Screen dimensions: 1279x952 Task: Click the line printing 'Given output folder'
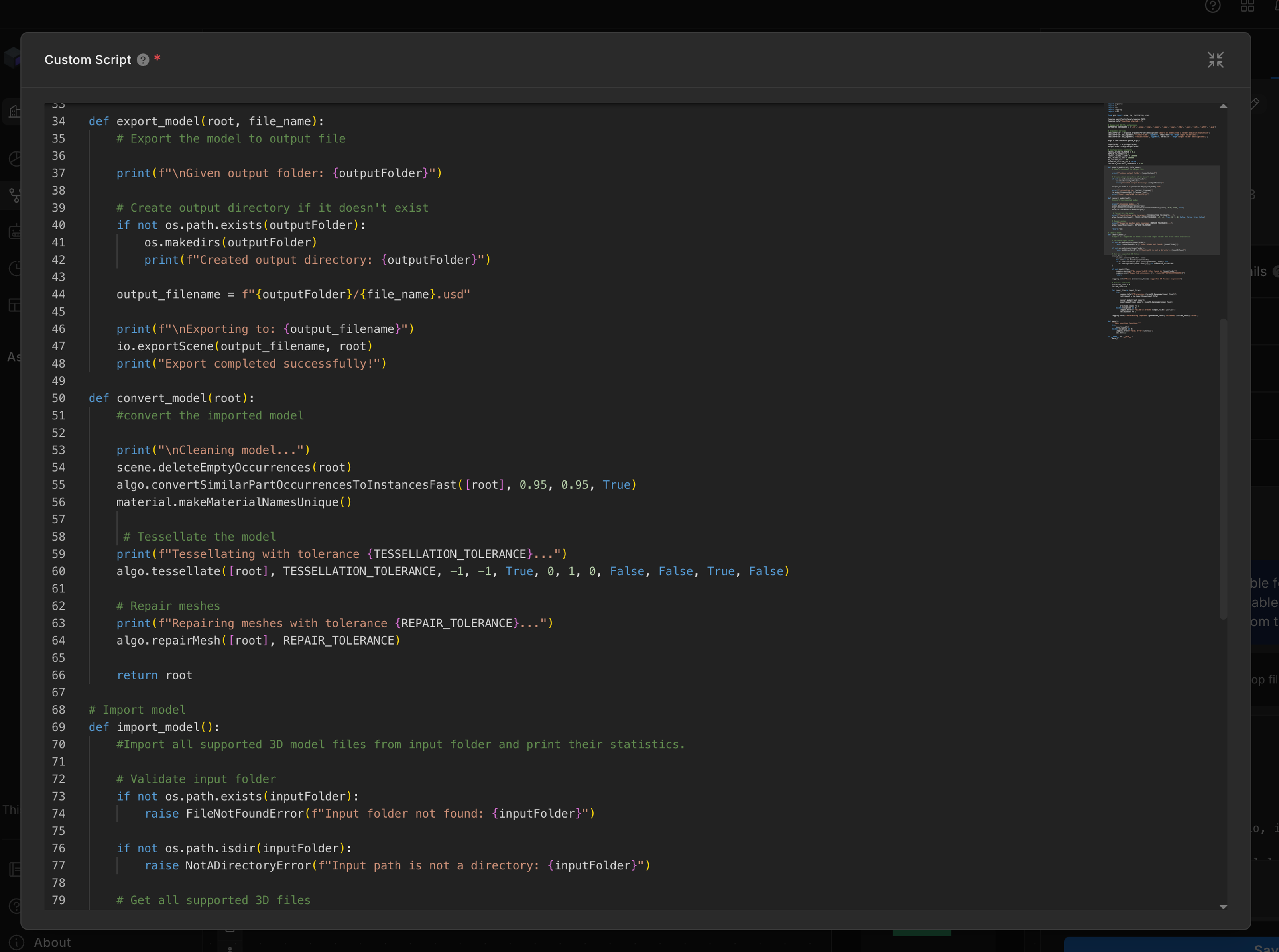[279, 173]
